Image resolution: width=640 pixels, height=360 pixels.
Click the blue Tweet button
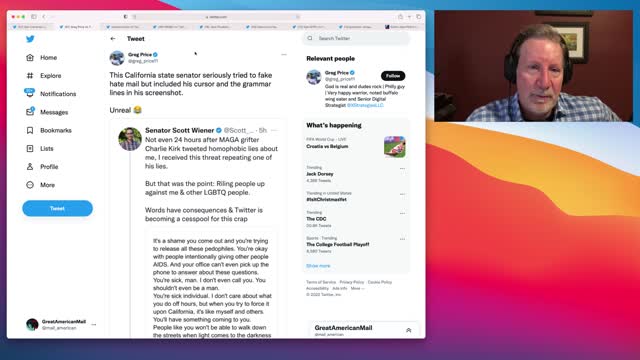click(57, 208)
